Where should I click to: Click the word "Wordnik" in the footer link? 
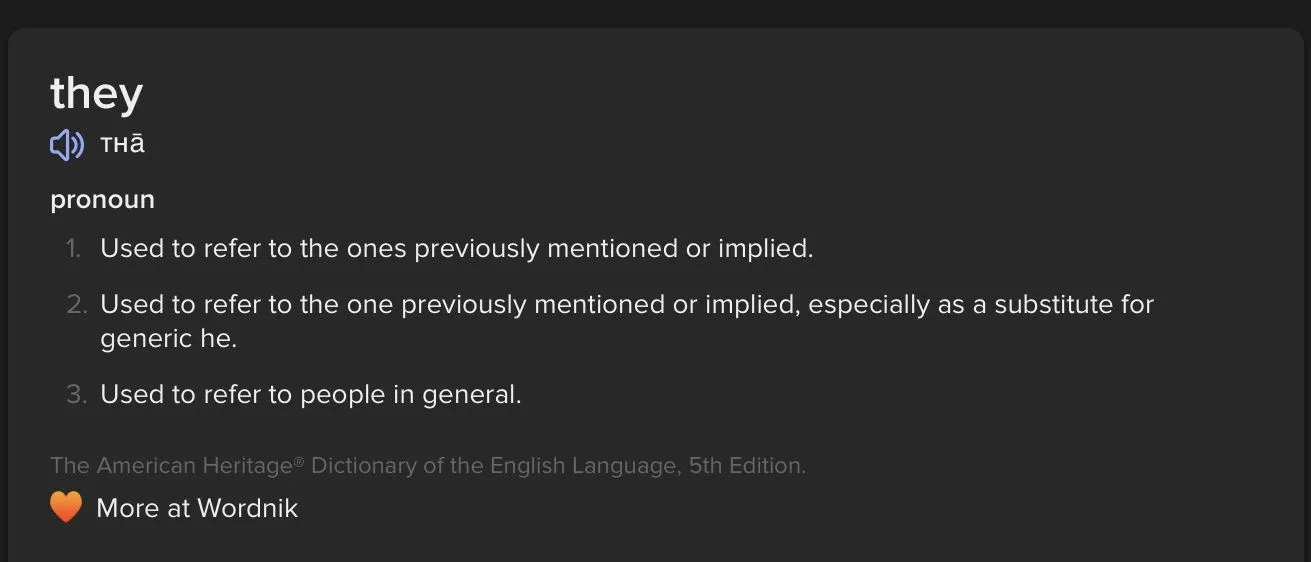pos(247,508)
